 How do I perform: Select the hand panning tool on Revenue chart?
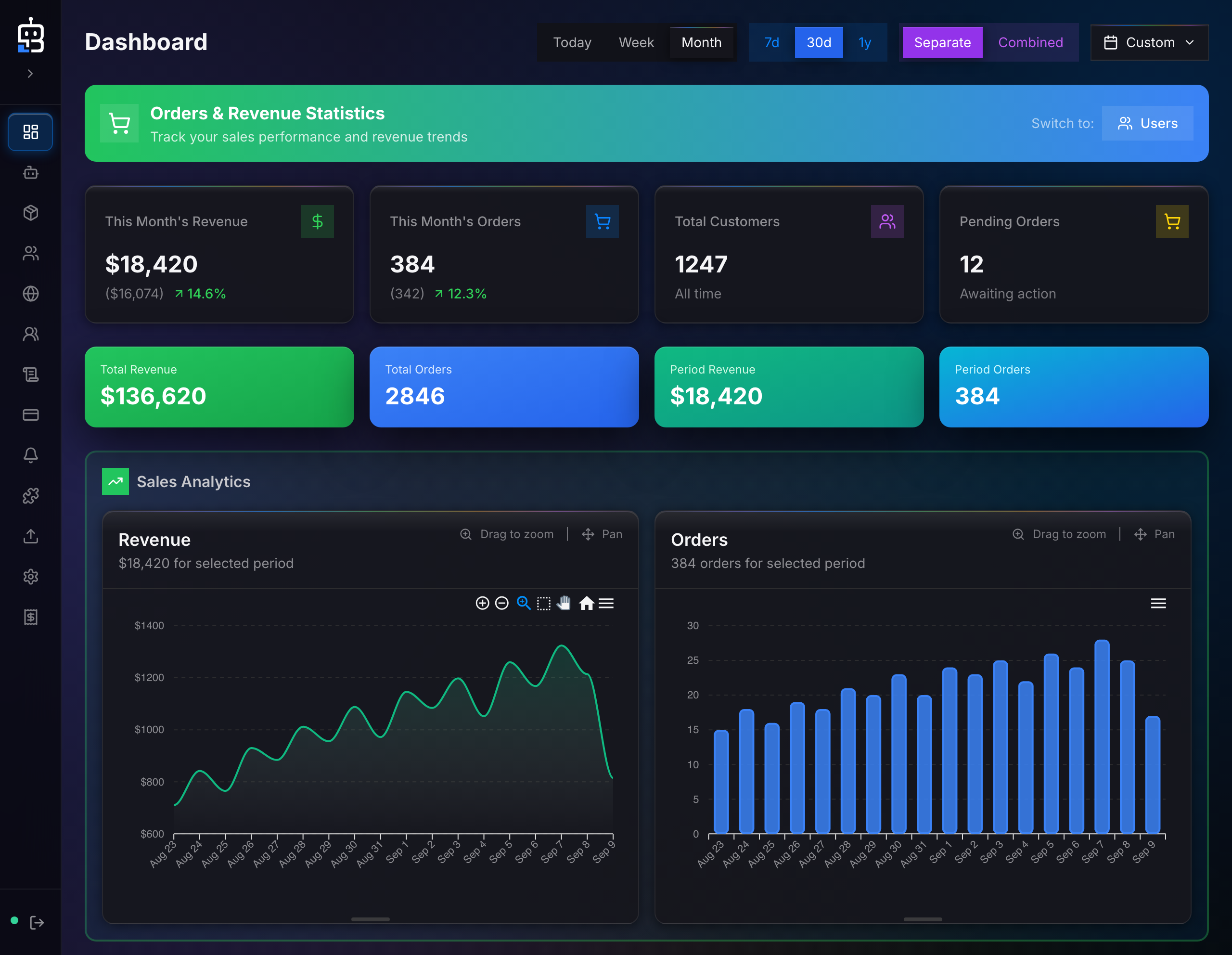[x=564, y=603]
